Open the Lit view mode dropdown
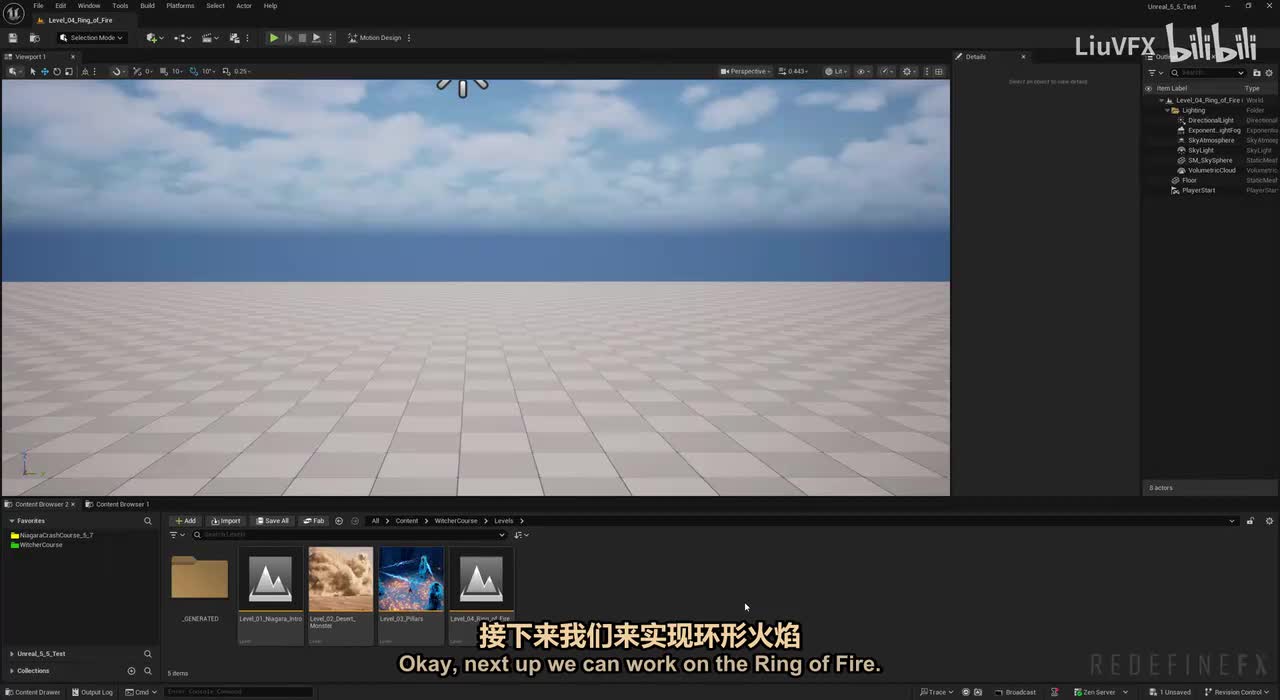 pos(836,72)
